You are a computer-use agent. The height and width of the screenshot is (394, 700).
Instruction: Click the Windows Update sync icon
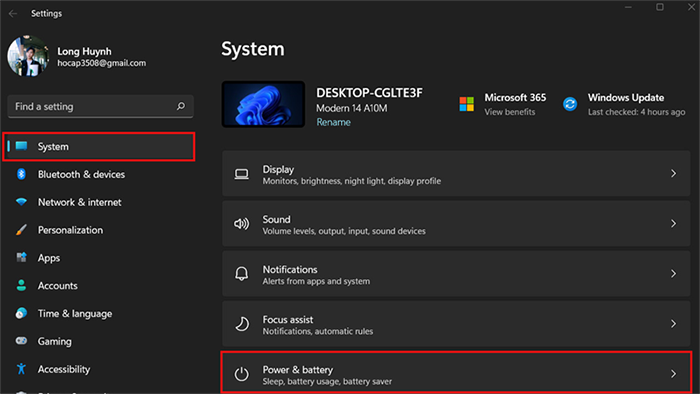tap(570, 104)
